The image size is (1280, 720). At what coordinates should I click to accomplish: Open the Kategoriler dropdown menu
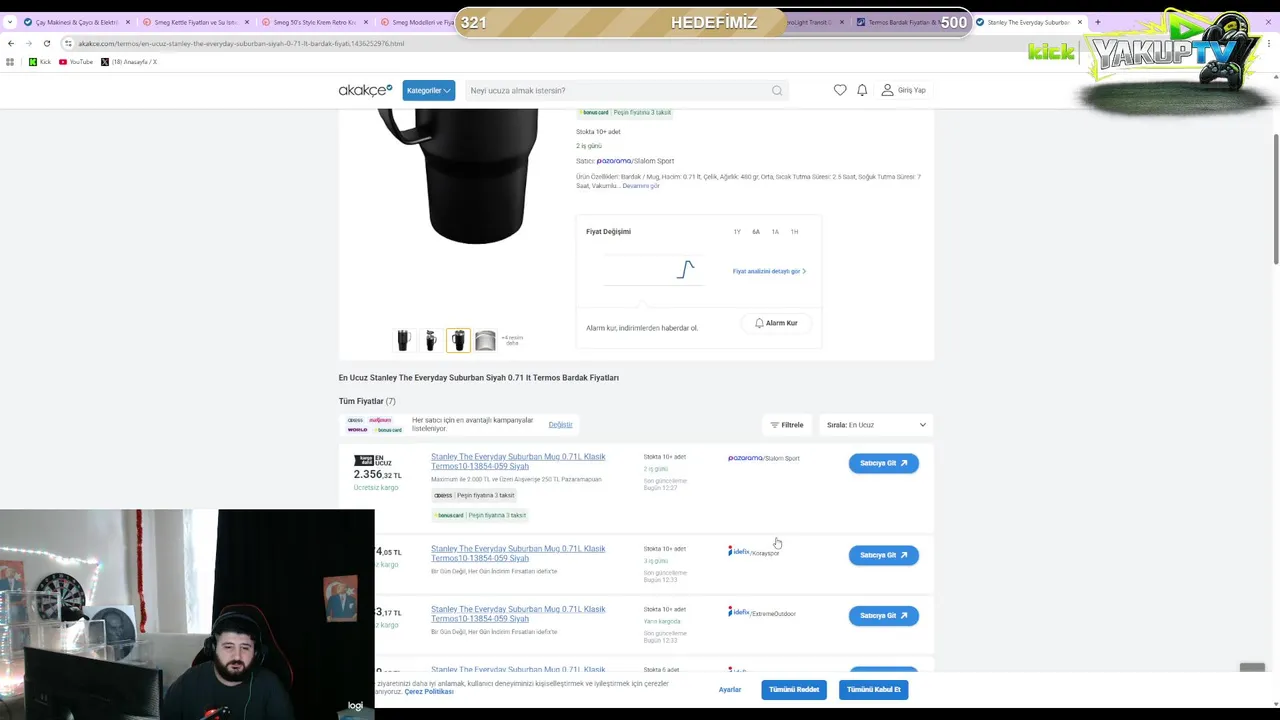coord(429,90)
